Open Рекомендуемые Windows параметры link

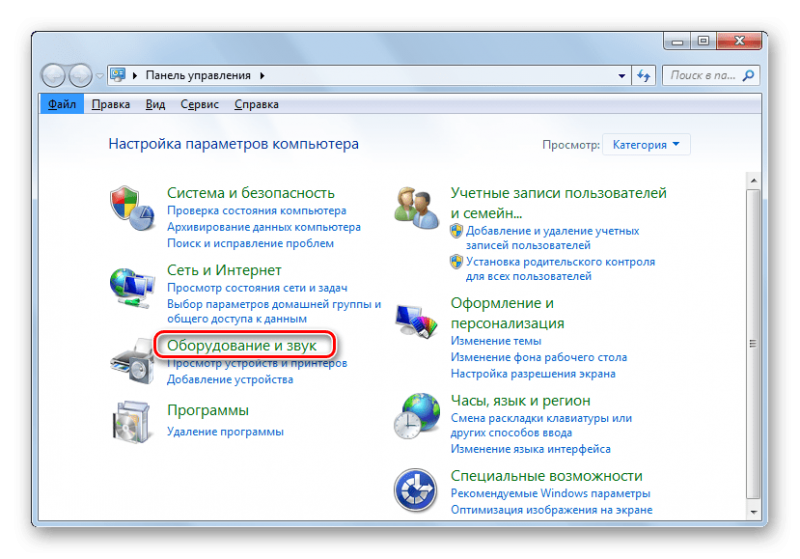550,493
